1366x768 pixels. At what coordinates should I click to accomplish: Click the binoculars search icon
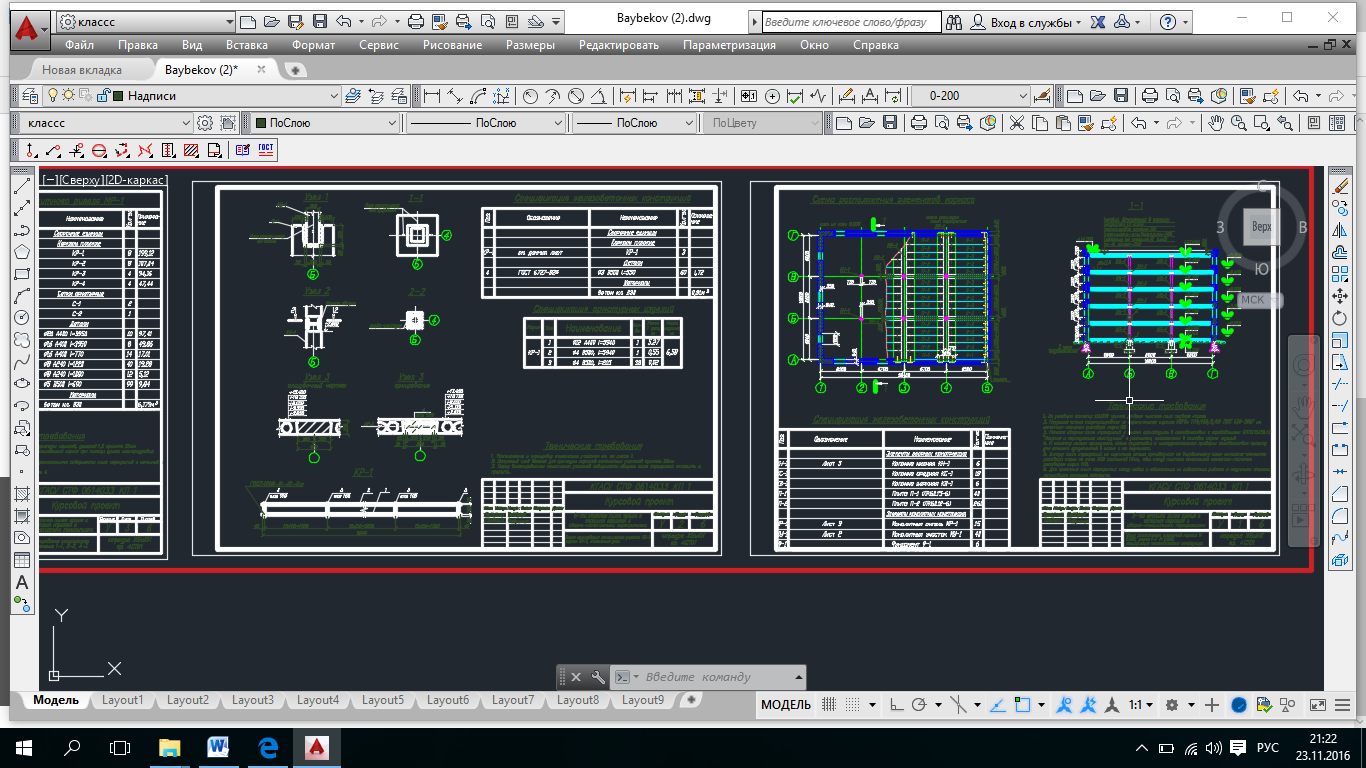tap(954, 21)
